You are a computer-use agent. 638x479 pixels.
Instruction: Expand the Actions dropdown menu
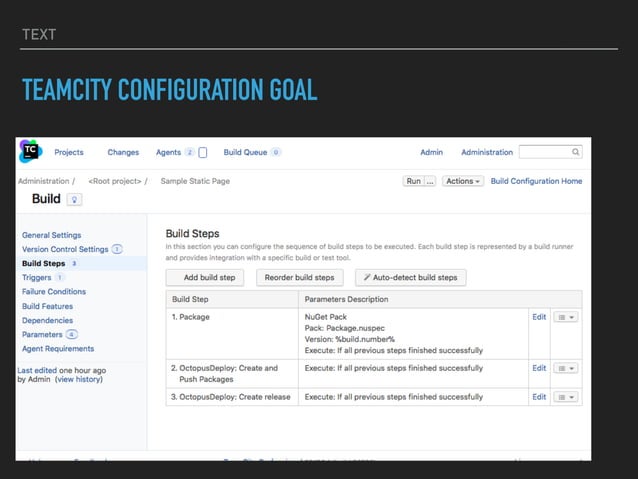pyautogui.click(x=463, y=181)
